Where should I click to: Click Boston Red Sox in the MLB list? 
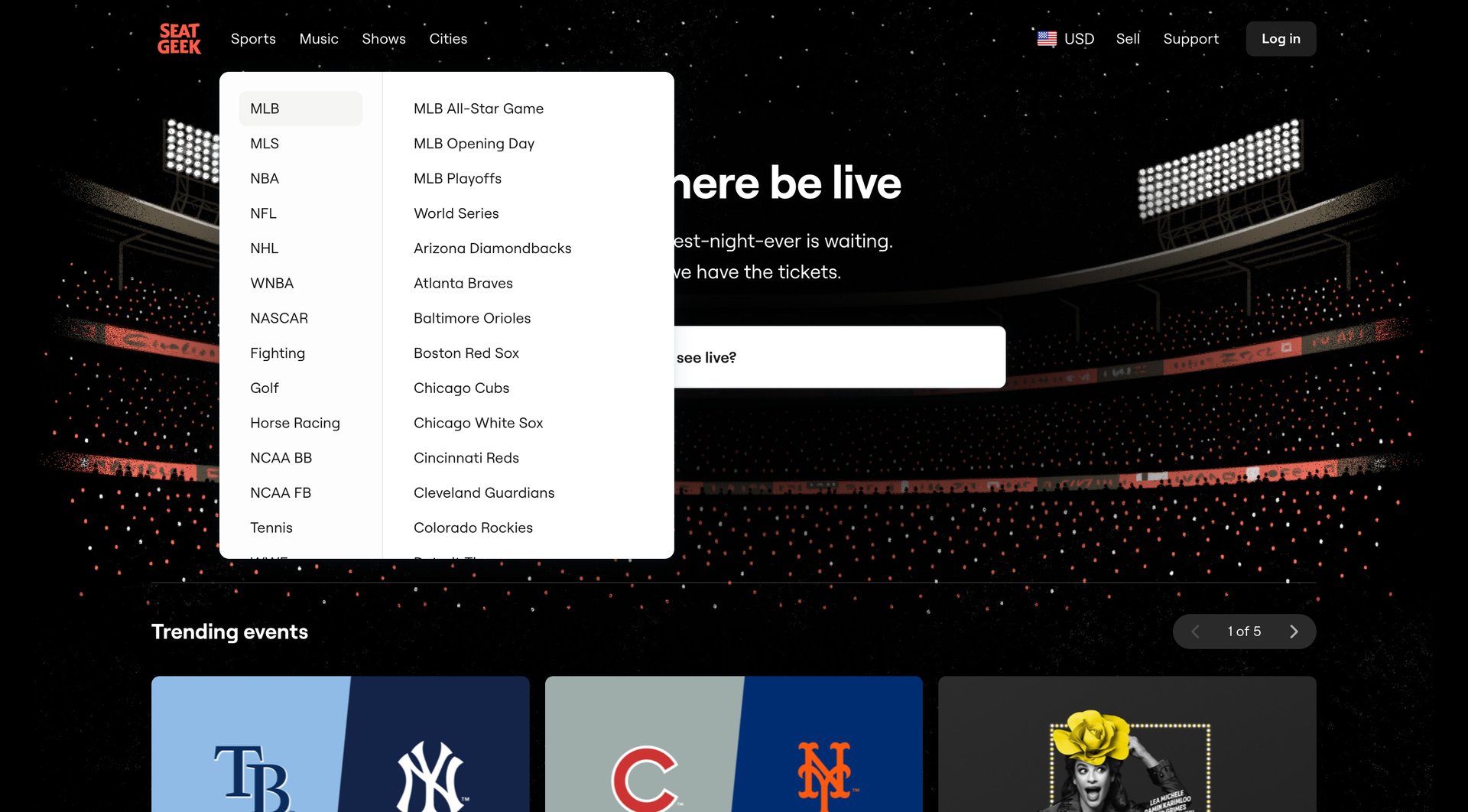(466, 352)
